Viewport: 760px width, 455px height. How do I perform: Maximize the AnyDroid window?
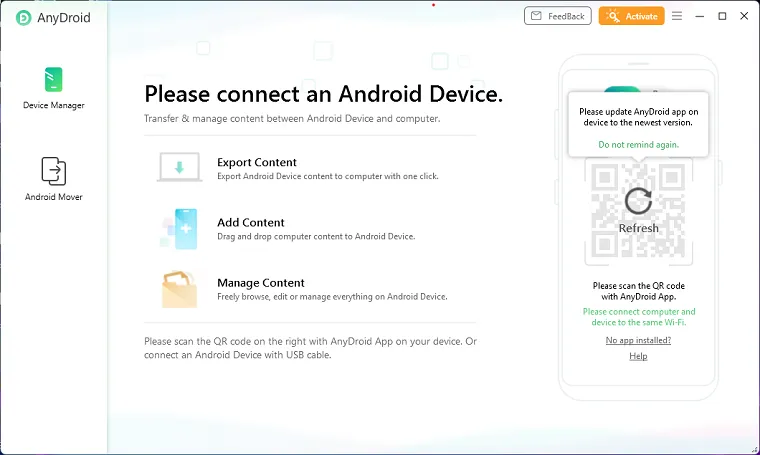point(722,16)
